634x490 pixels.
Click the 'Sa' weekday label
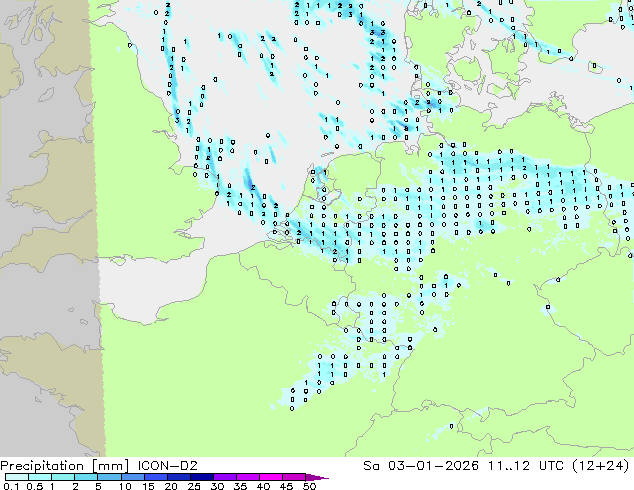click(371, 466)
